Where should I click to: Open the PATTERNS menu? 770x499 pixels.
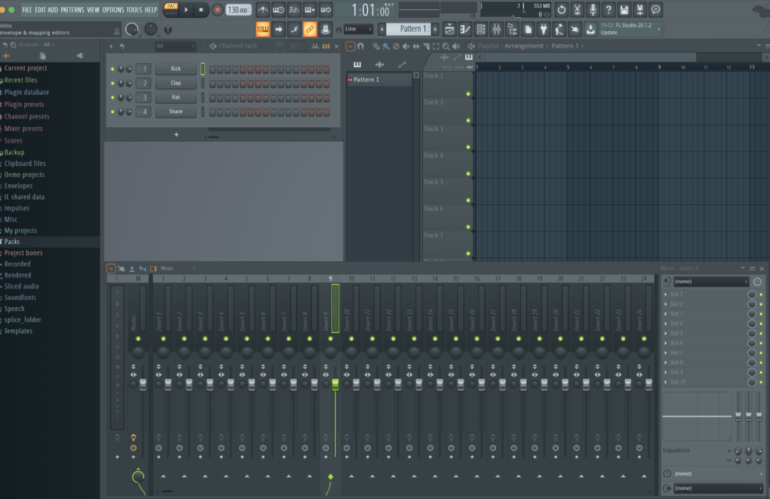point(72,9)
